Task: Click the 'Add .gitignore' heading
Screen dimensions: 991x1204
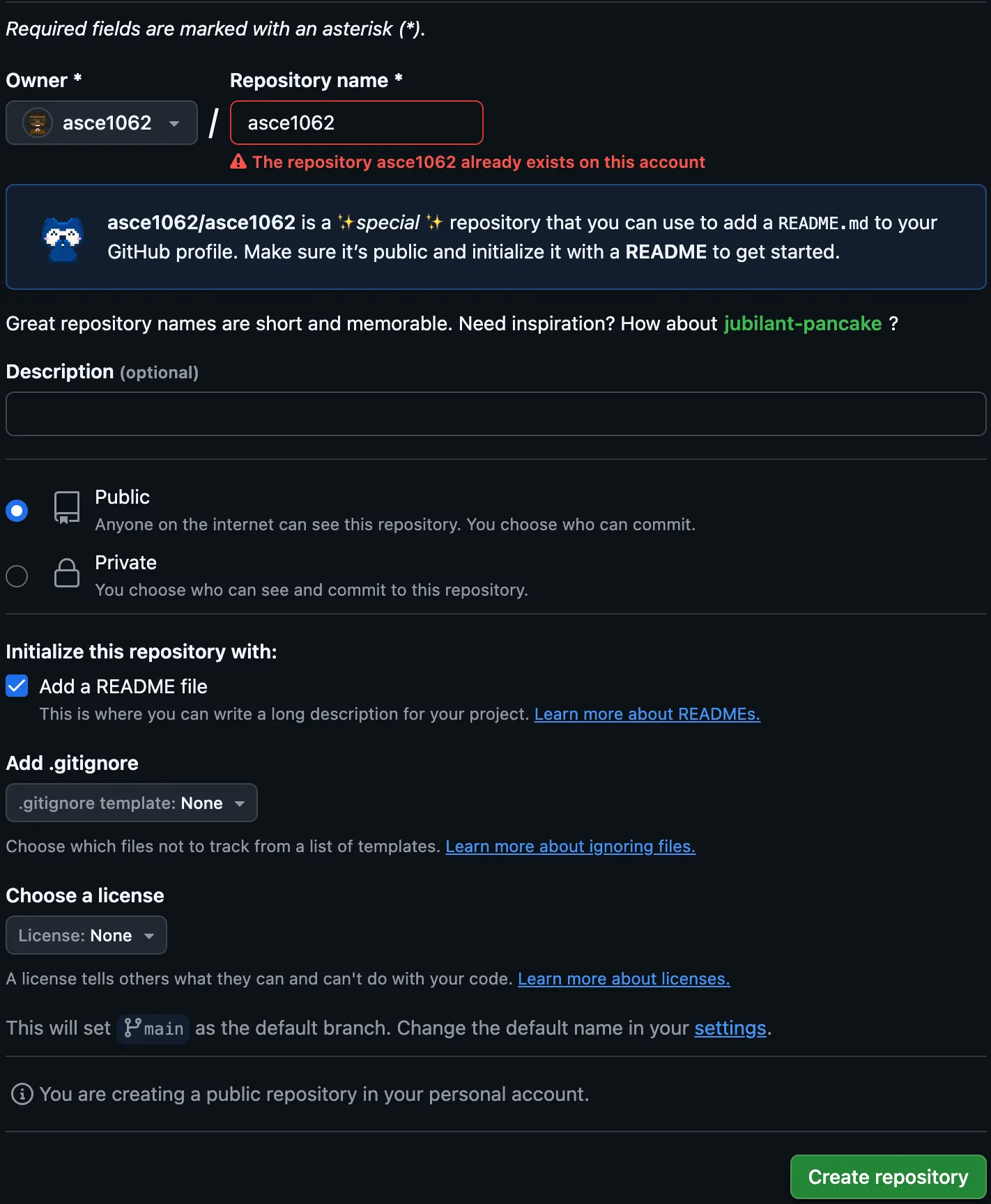Action: coord(72,763)
